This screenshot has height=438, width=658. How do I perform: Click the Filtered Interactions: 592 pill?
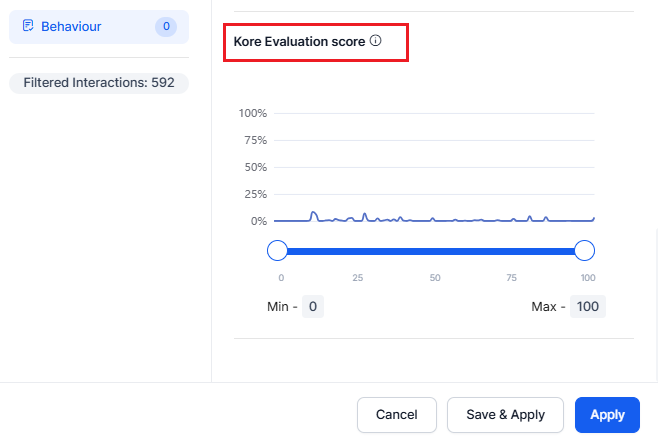(99, 83)
